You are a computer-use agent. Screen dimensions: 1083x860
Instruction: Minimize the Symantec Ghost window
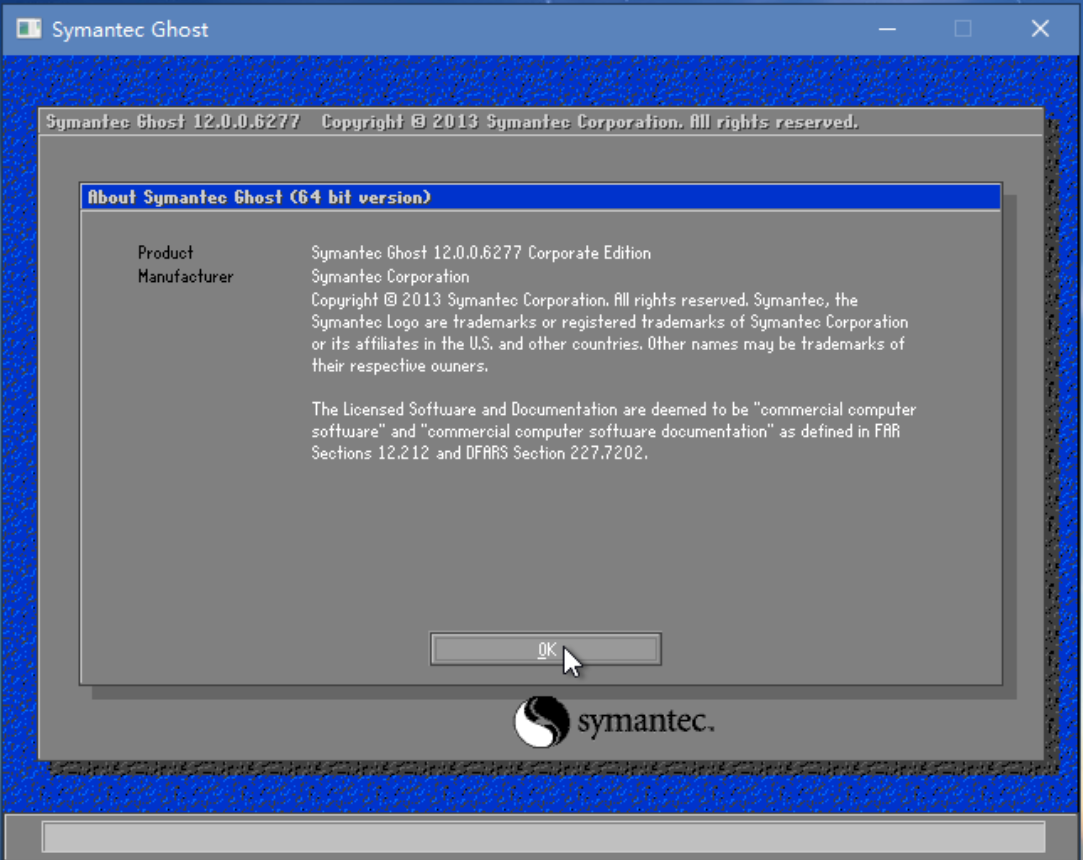888,29
